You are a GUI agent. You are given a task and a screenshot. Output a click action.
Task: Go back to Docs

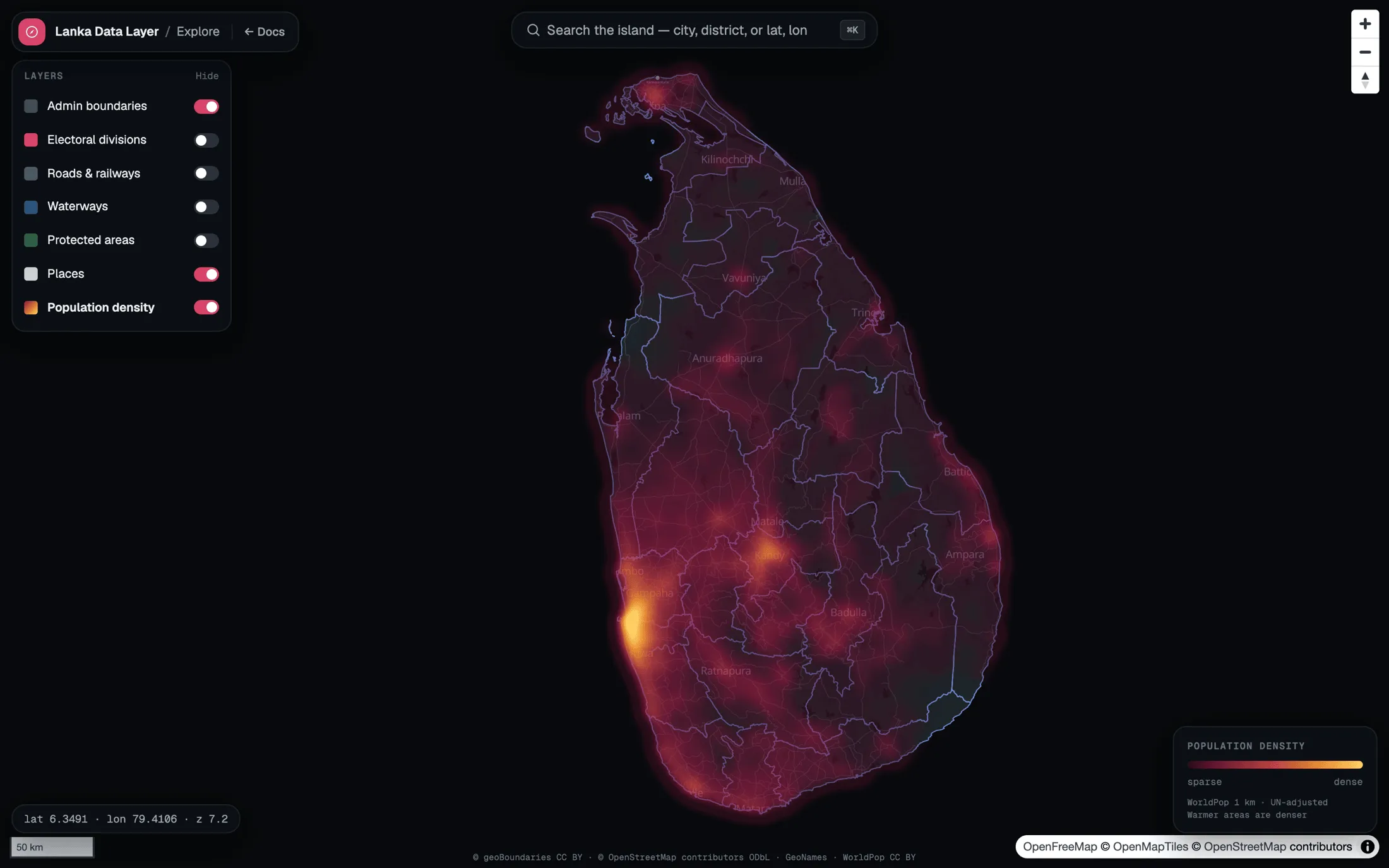pyautogui.click(x=265, y=32)
